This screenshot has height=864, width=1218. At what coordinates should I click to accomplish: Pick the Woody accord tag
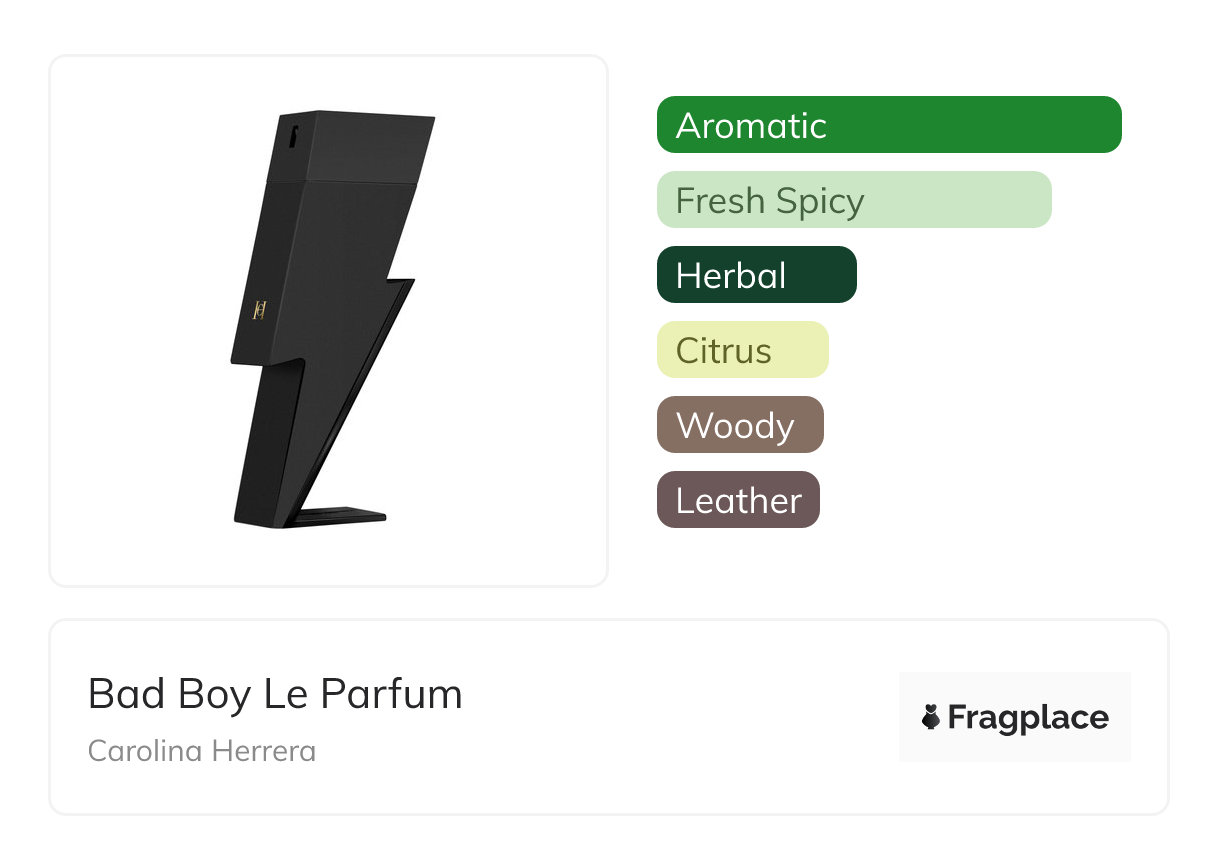click(740, 425)
